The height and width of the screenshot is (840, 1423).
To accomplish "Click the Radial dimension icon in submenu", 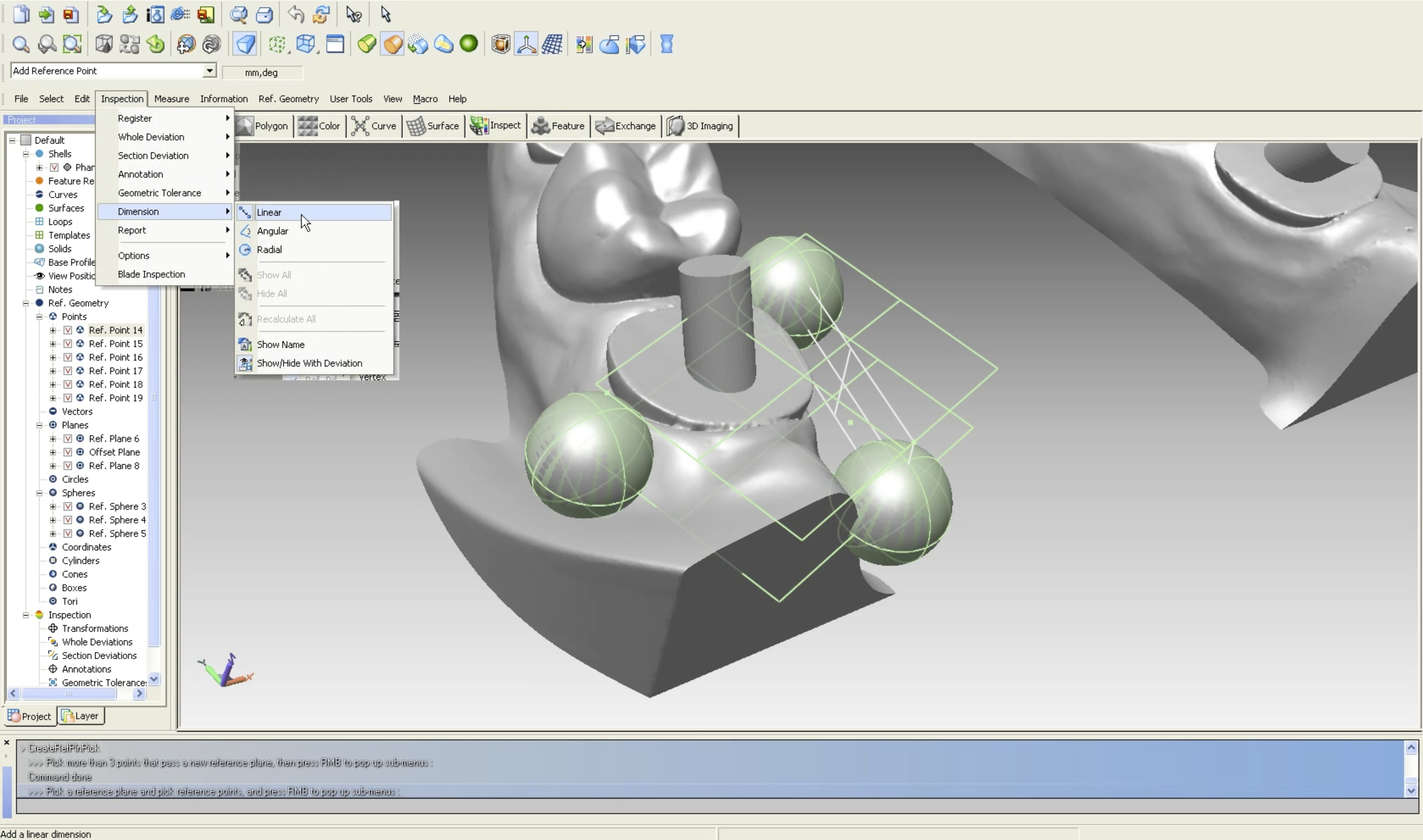I will (245, 250).
